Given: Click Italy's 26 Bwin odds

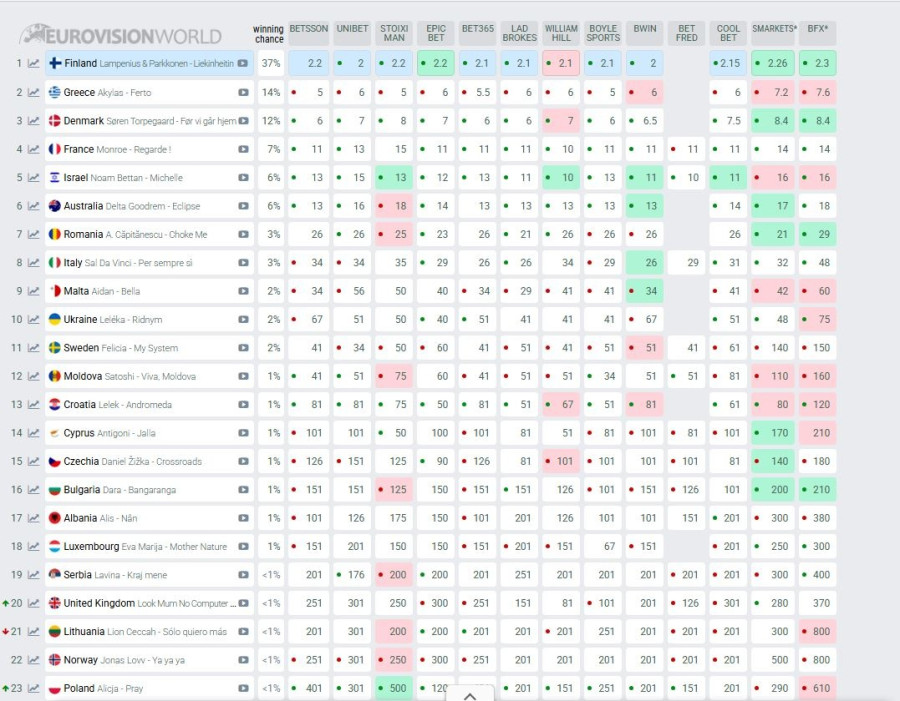Looking at the screenshot, I should tap(645, 263).
